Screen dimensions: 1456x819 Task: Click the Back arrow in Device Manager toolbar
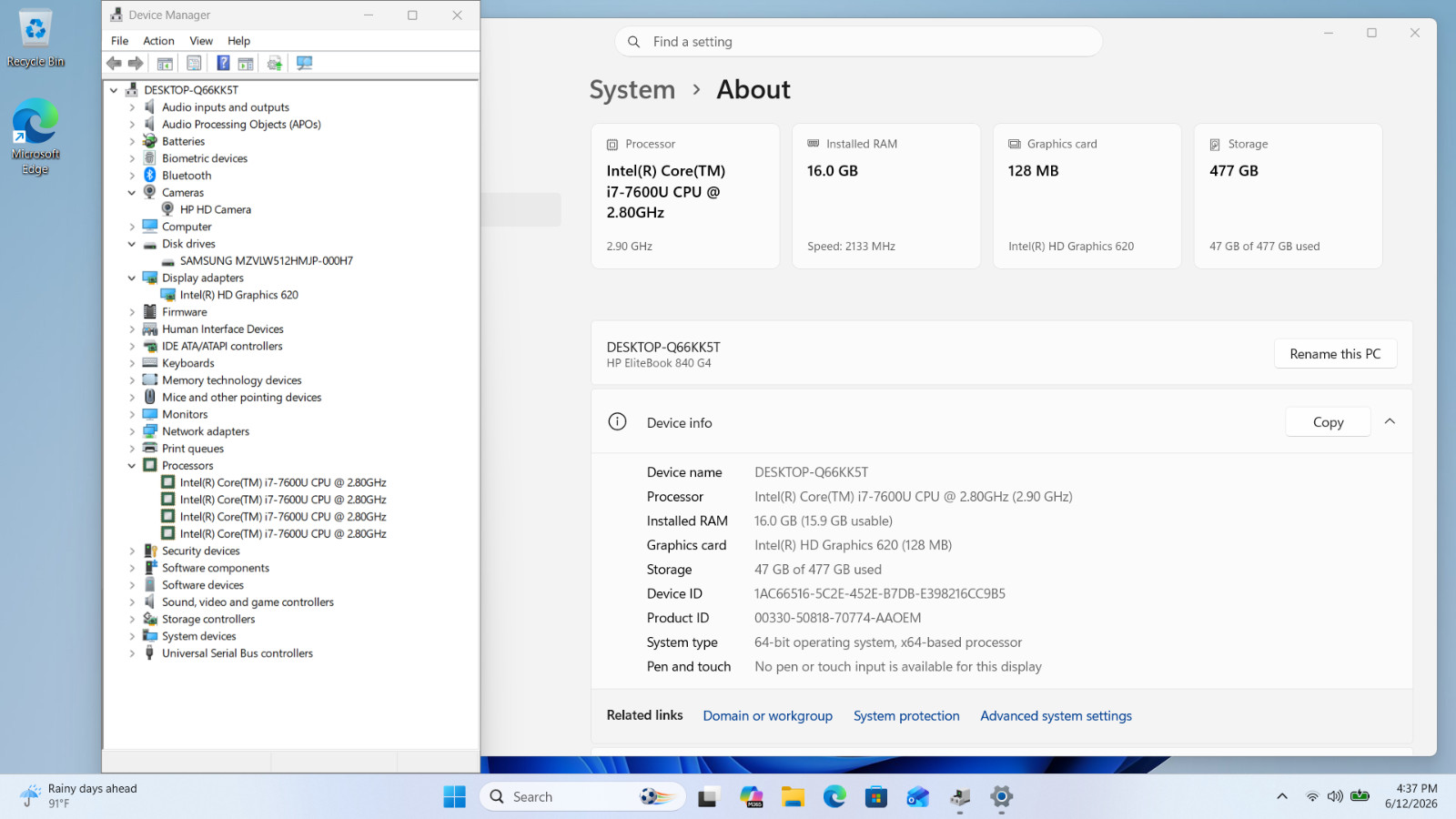114,63
